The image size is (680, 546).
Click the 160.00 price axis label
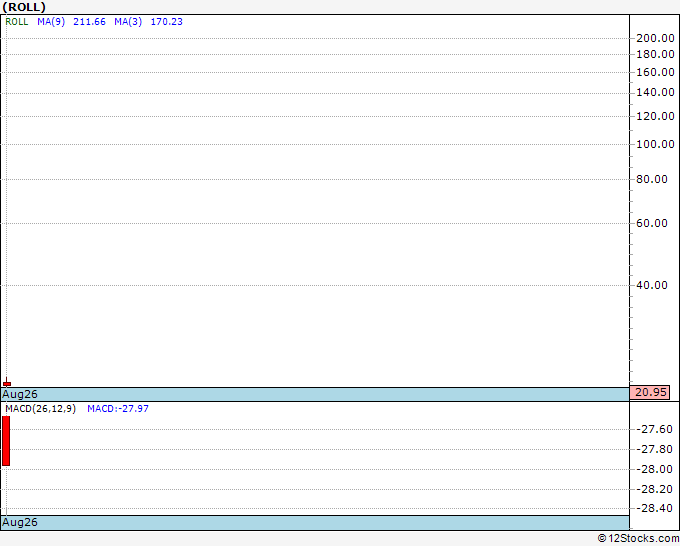(x=655, y=72)
